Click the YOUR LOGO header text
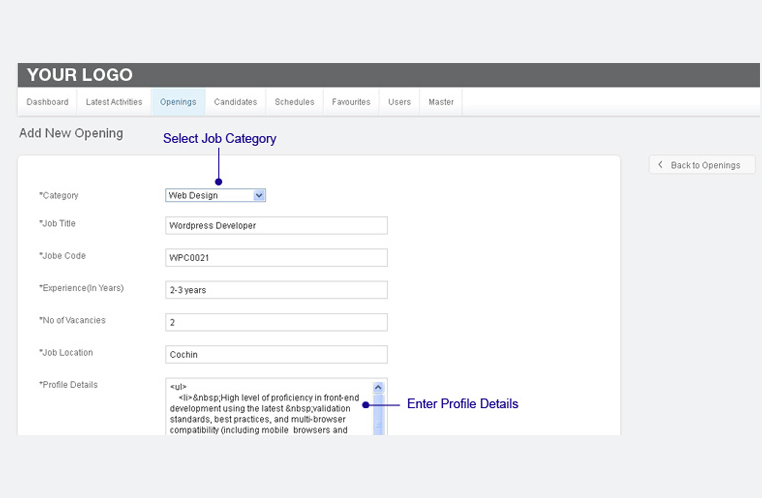 pos(79,75)
